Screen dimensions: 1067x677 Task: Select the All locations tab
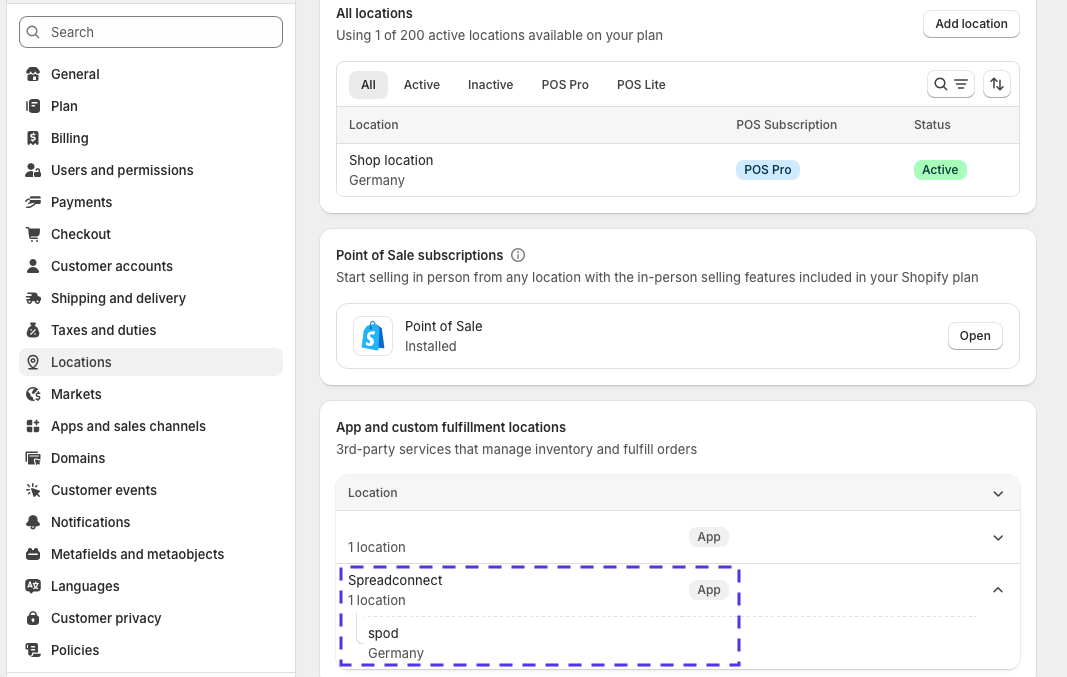click(368, 84)
